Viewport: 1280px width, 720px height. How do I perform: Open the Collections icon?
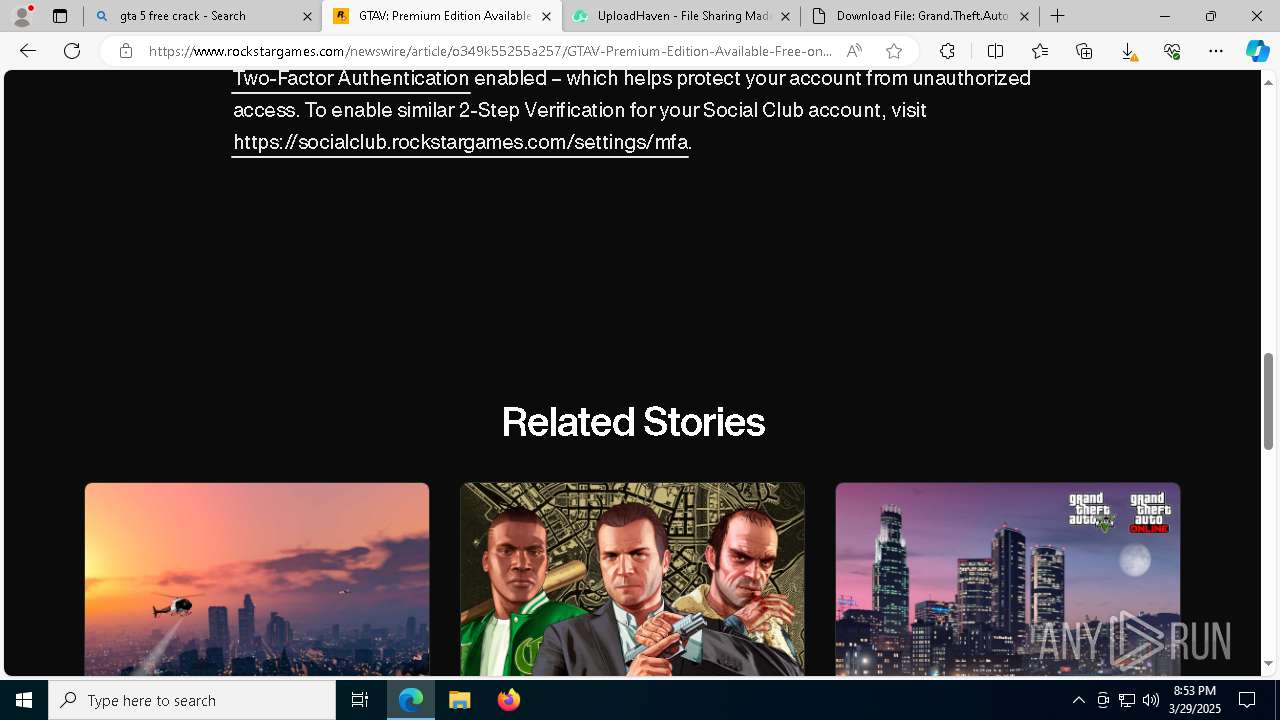point(1084,51)
